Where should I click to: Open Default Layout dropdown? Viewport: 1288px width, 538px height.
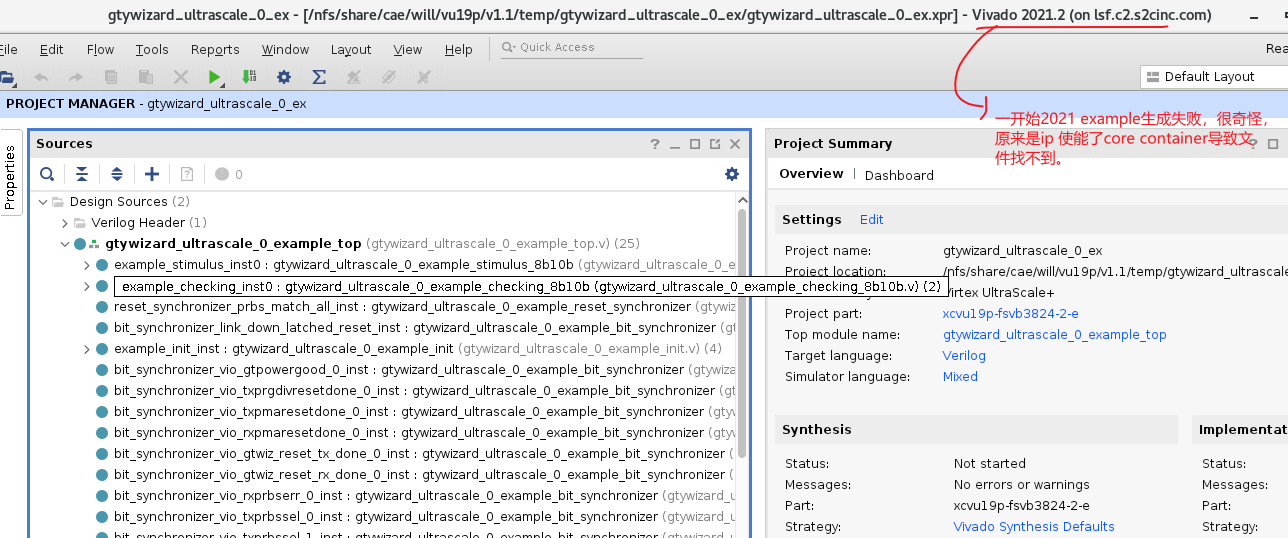(1214, 76)
